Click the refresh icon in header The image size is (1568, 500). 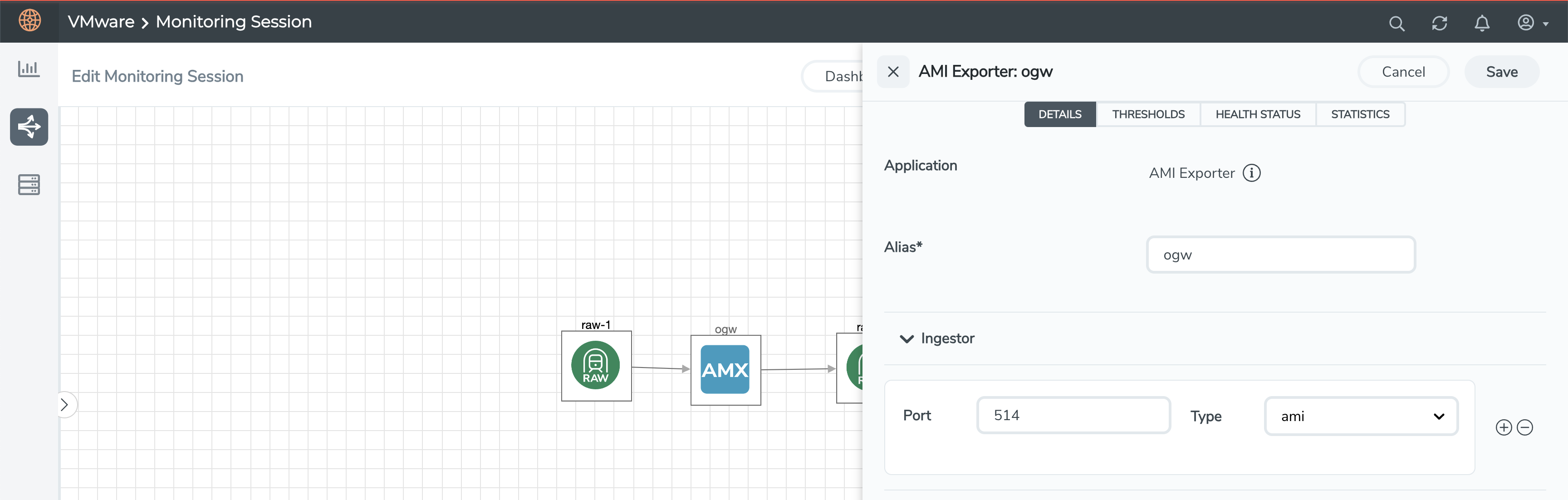coord(1439,24)
